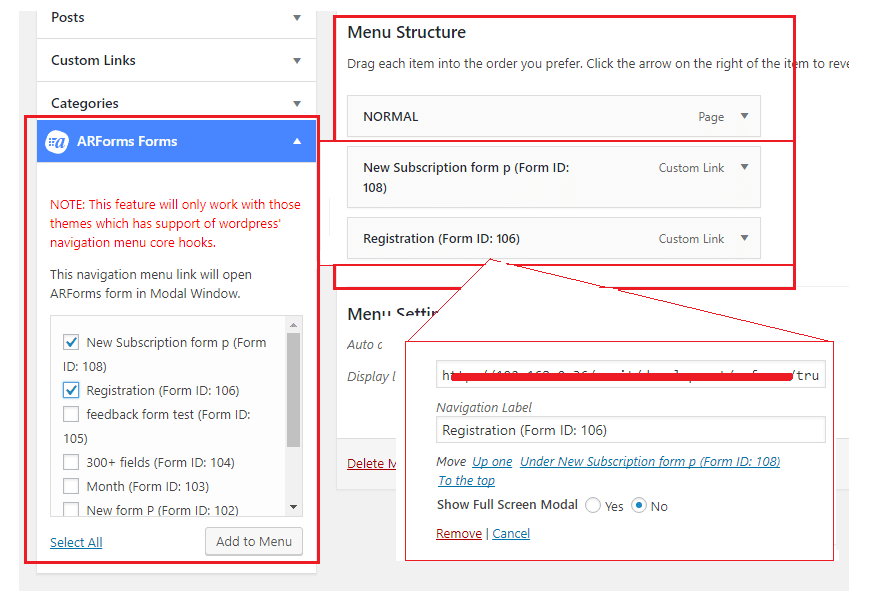Click the Navigation Label input field
The width and height of the screenshot is (874, 606).
point(630,430)
